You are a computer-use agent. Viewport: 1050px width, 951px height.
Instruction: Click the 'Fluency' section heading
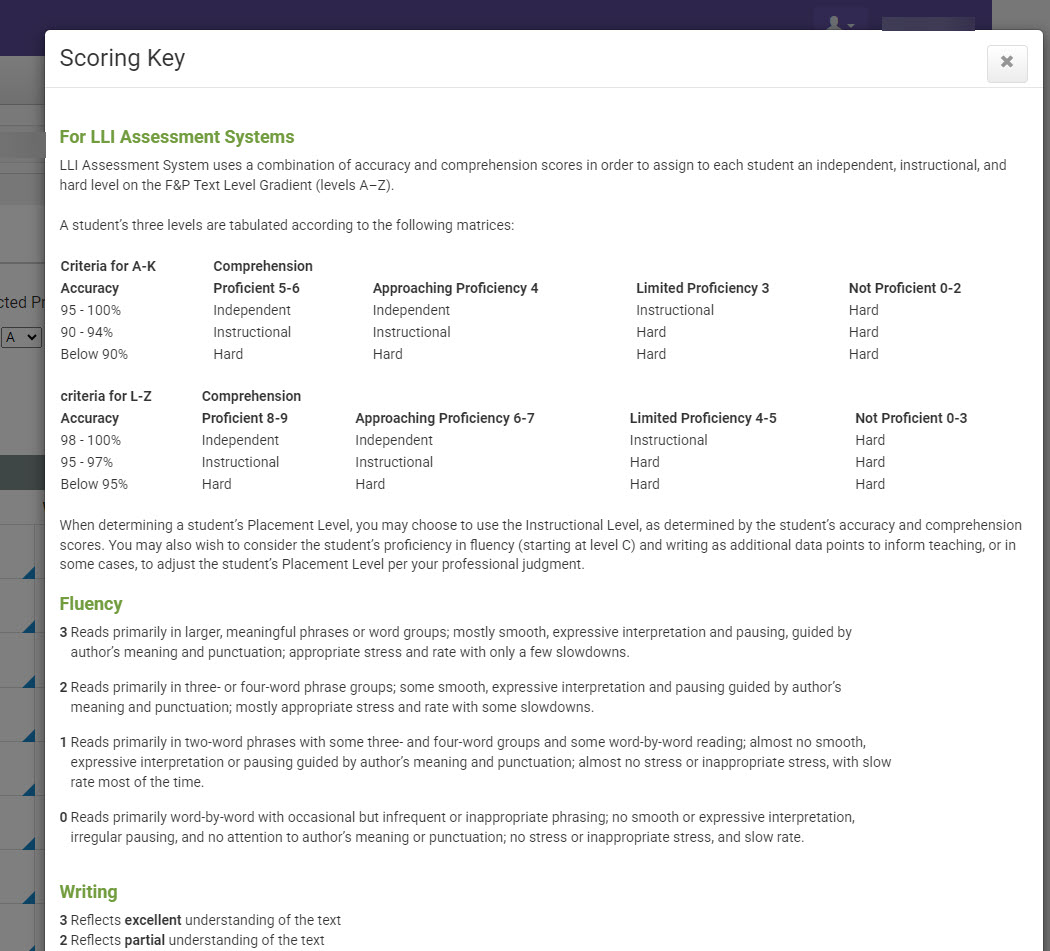[91, 603]
